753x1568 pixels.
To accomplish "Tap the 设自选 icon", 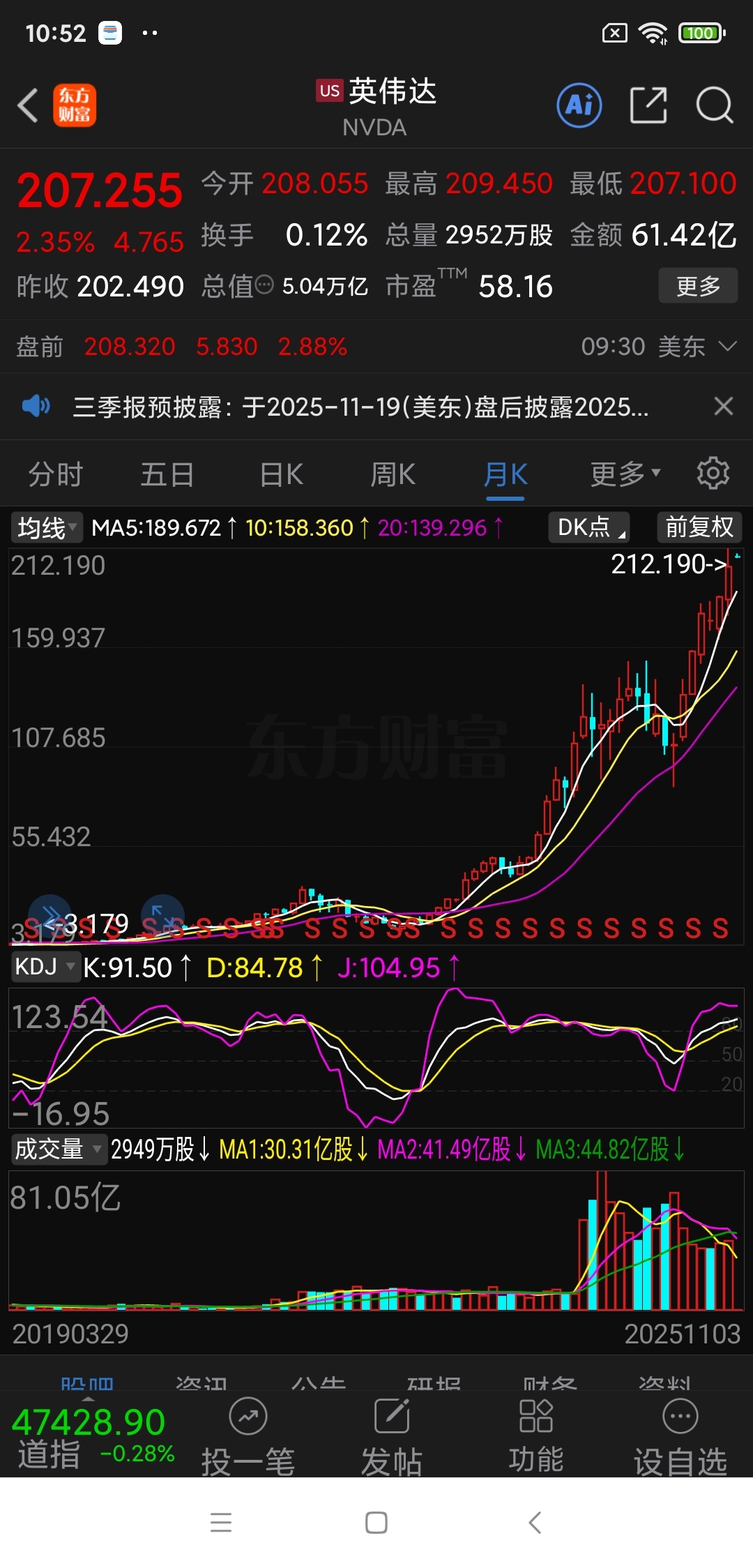I will (x=680, y=1417).
